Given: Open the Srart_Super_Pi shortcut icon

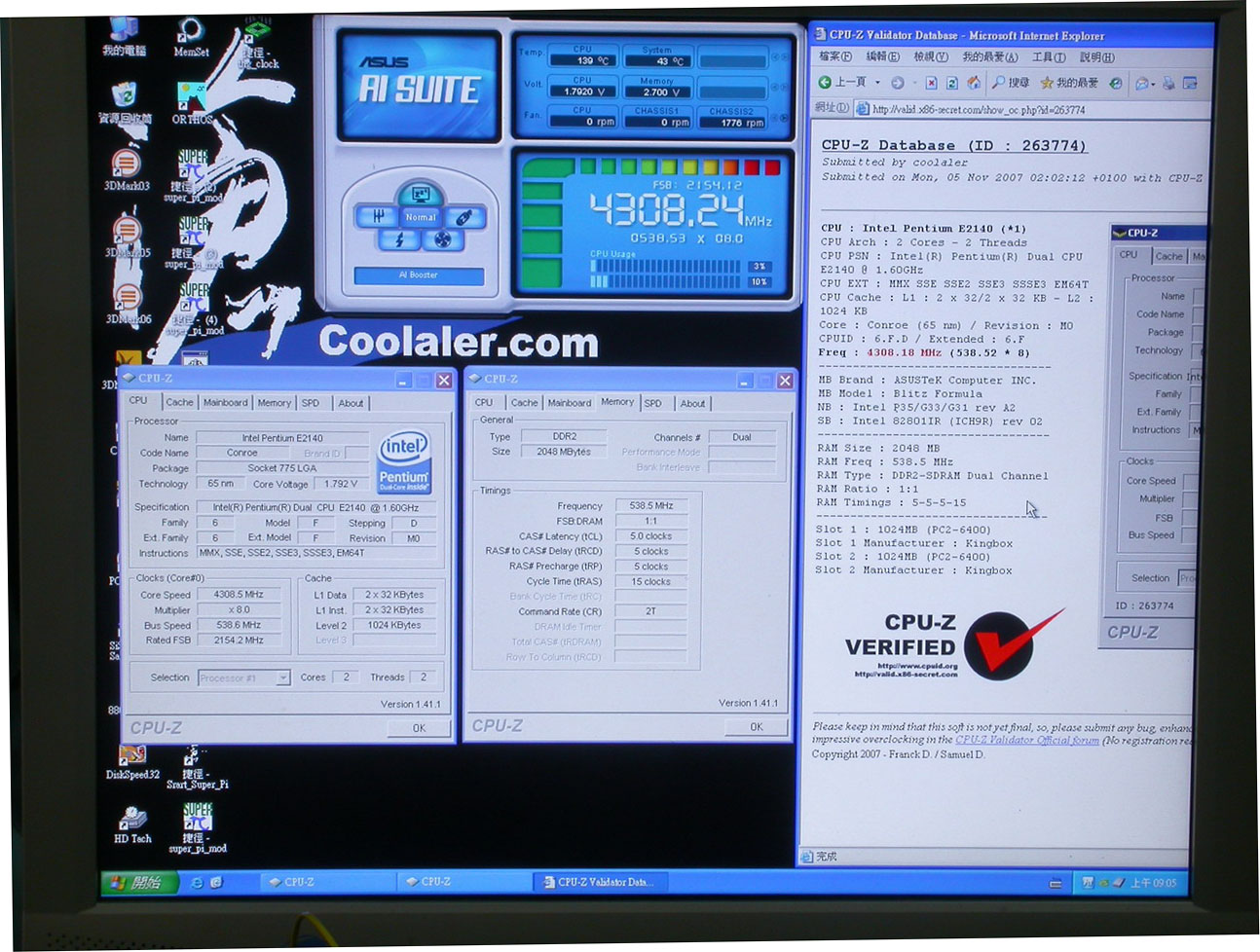Looking at the screenshot, I should tap(196, 767).
